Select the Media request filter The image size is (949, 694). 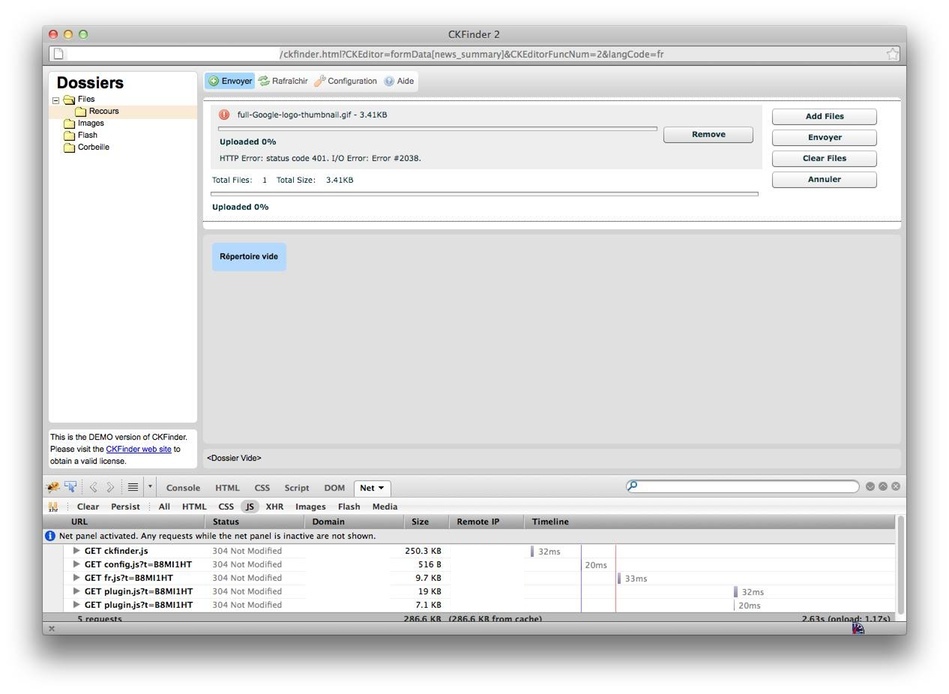(x=385, y=506)
